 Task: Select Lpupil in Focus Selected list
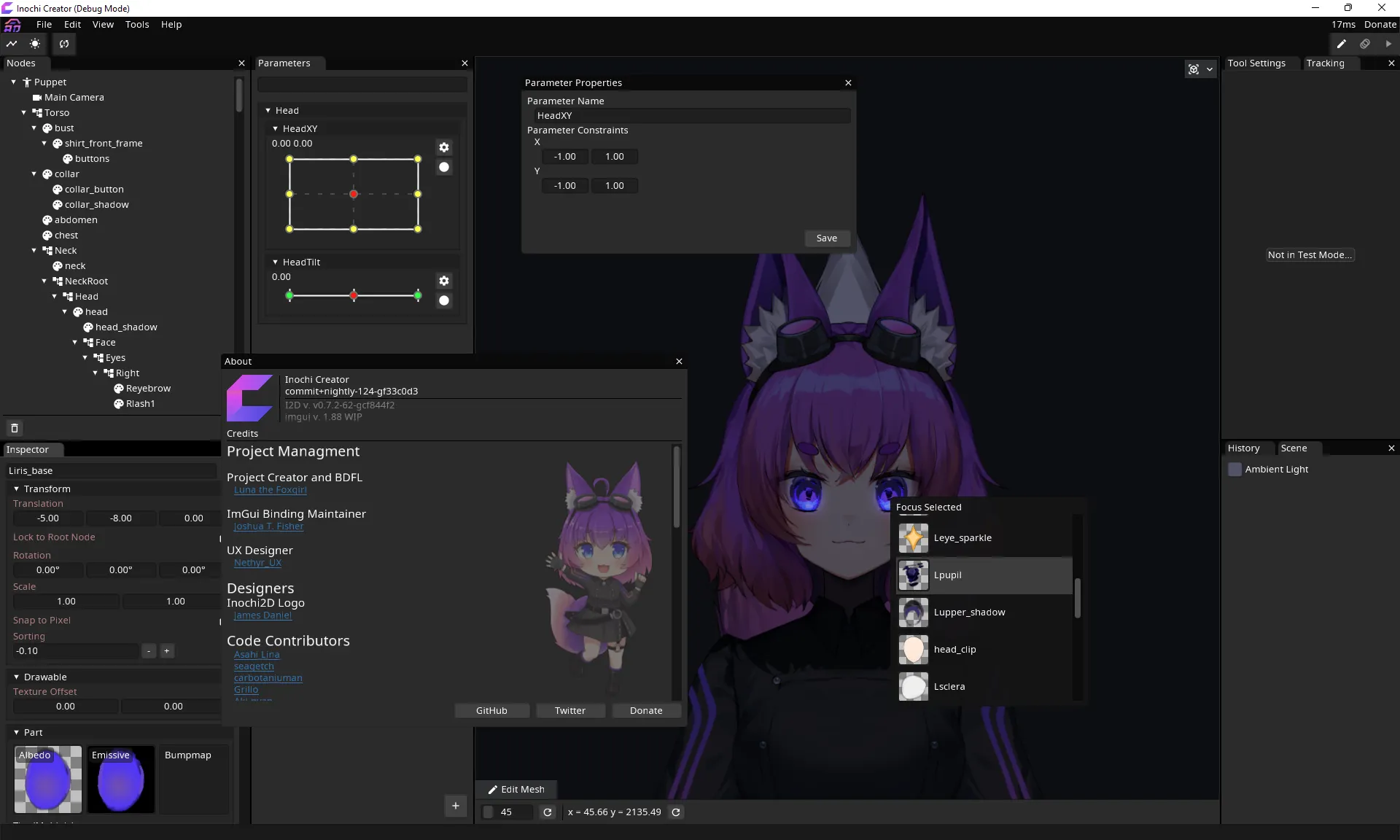pyautogui.click(x=984, y=575)
